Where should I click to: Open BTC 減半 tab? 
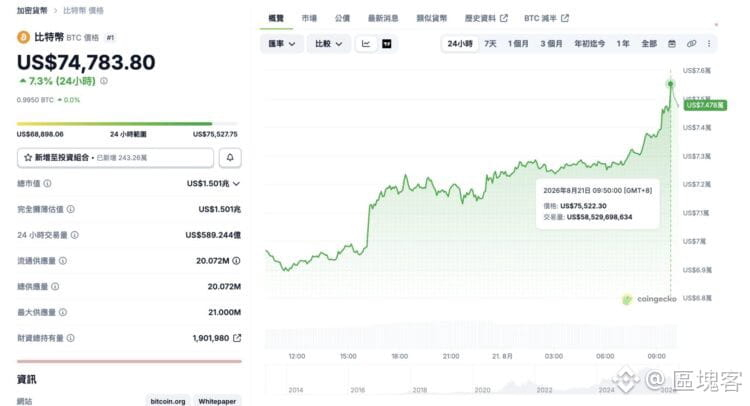click(x=546, y=18)
